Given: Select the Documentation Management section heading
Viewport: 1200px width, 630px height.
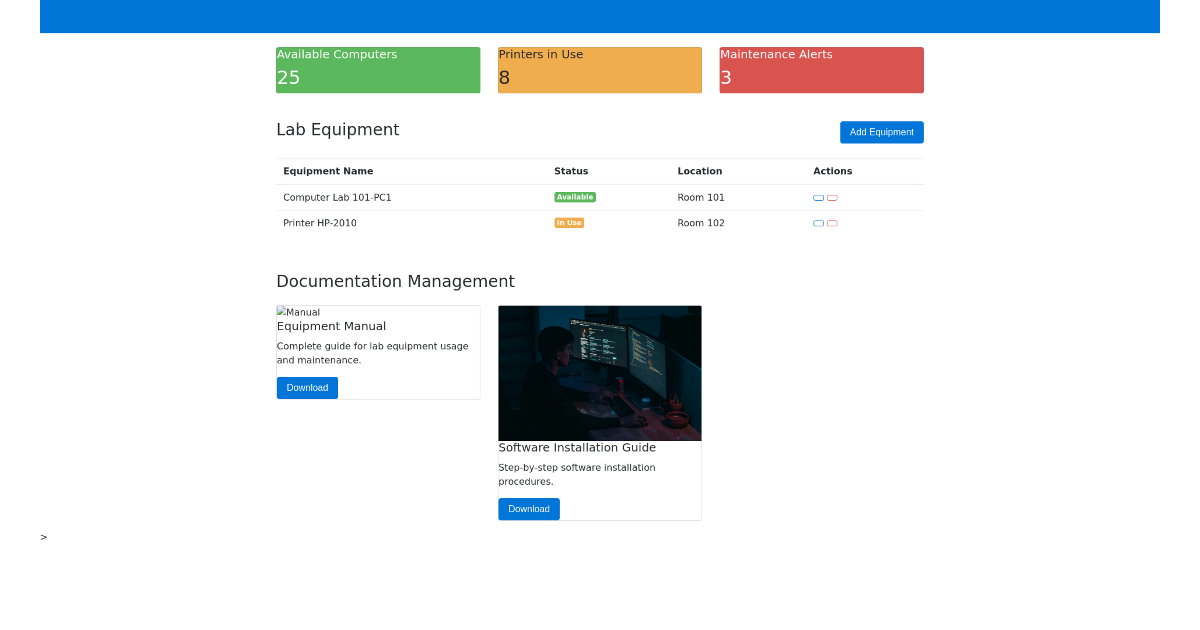Looking at the screenshot, I should (x=395, y=281).
